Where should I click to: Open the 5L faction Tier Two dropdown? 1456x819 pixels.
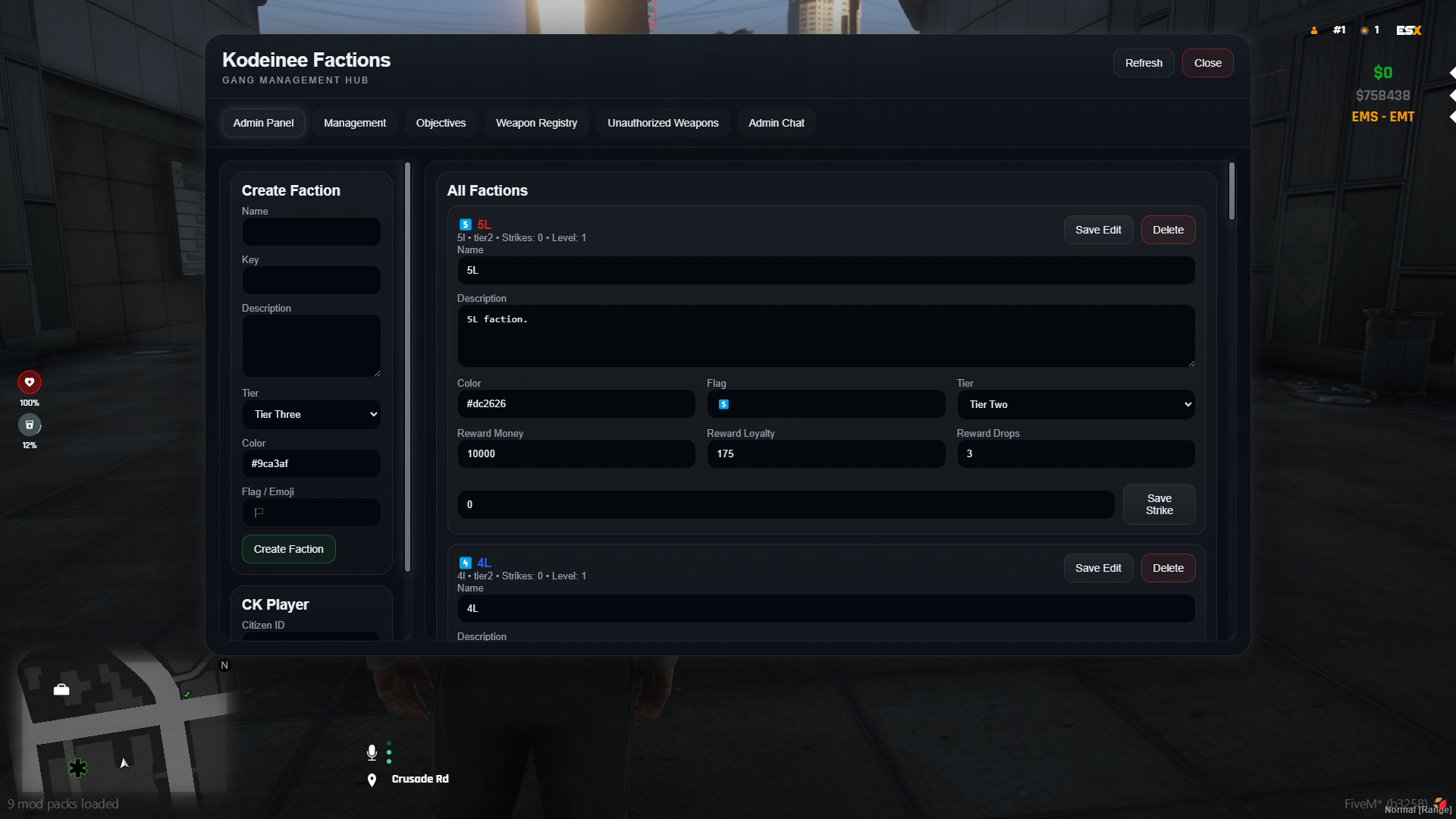click(x=1076, y=404)
